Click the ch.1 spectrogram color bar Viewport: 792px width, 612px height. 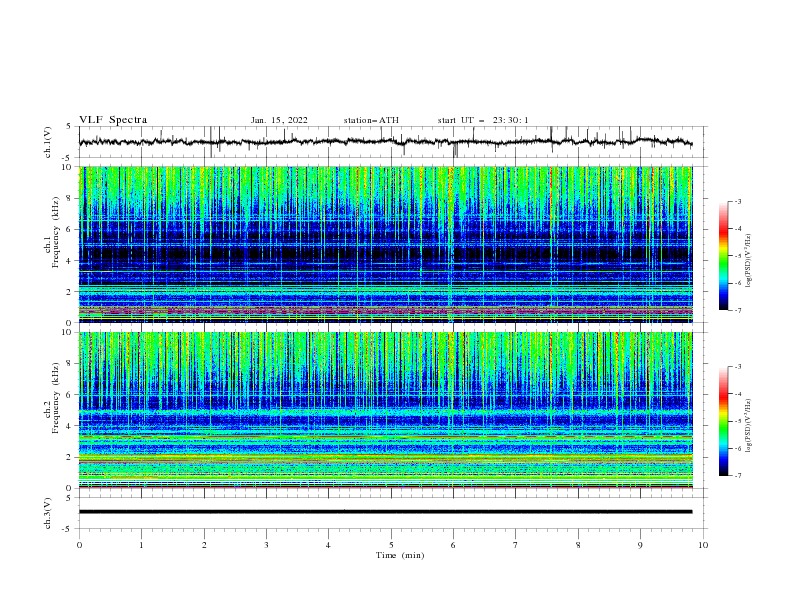[x=723, y=255]
